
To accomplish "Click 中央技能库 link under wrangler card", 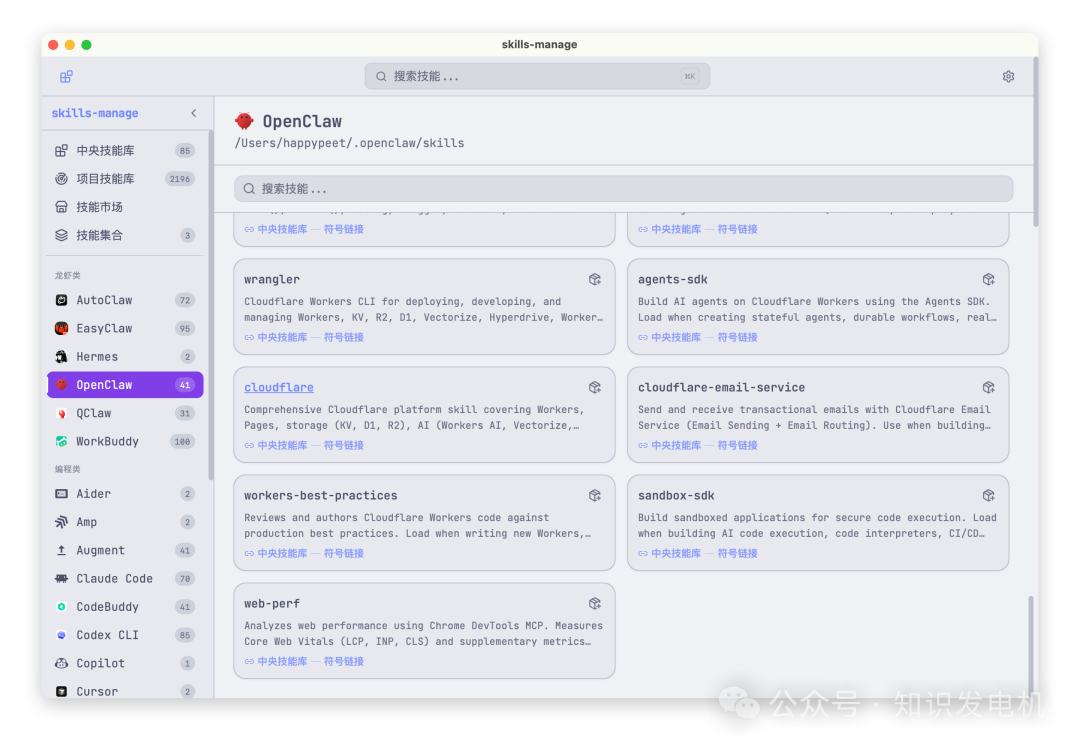I will 282,337.
